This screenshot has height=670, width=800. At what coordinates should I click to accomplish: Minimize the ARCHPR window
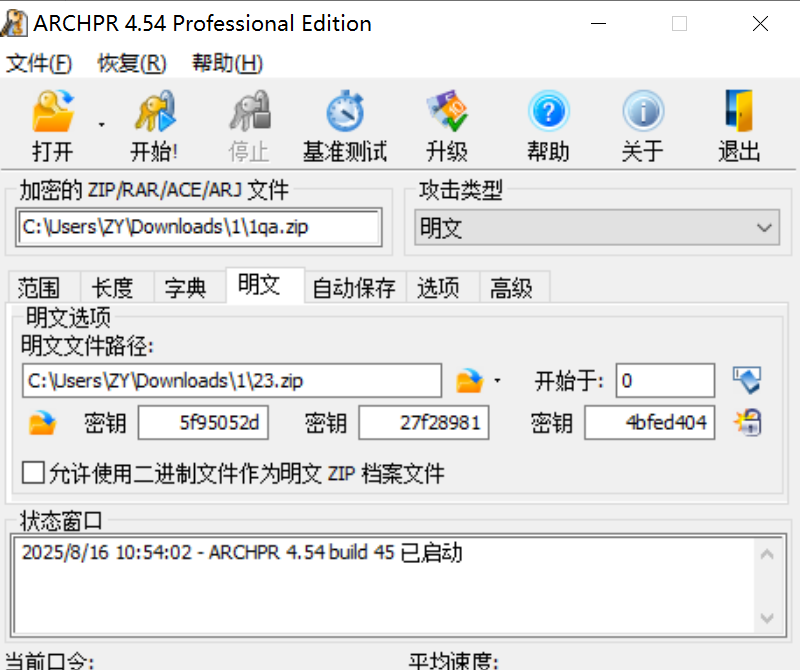click(598, 23)
